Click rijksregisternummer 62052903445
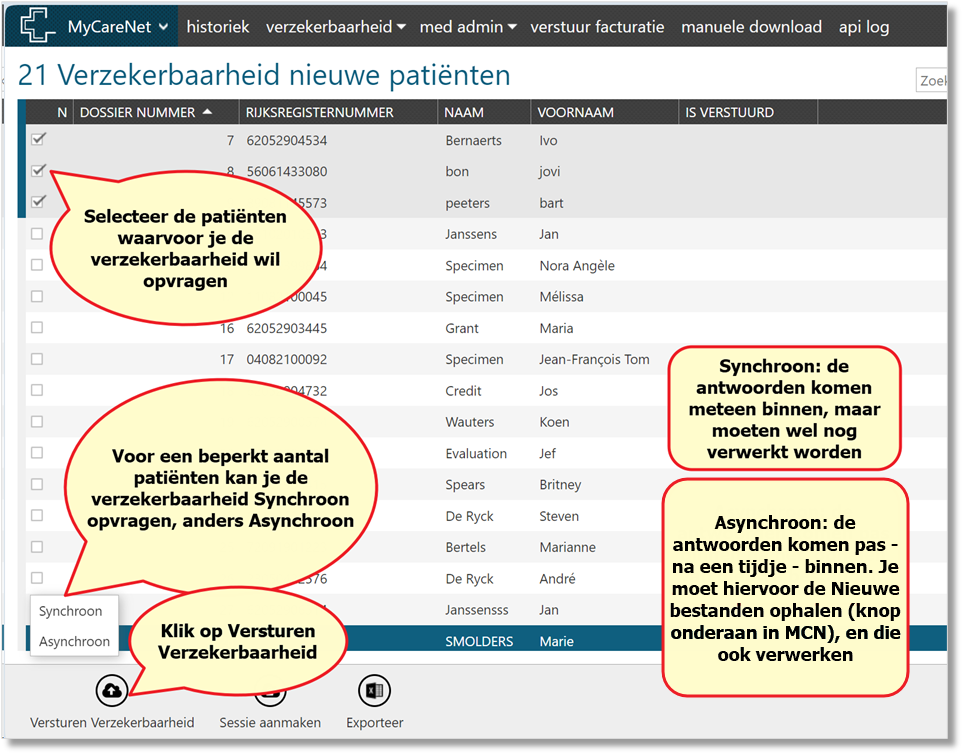Image resolution: width=964 pixels, height=754 pixels. 286,328
